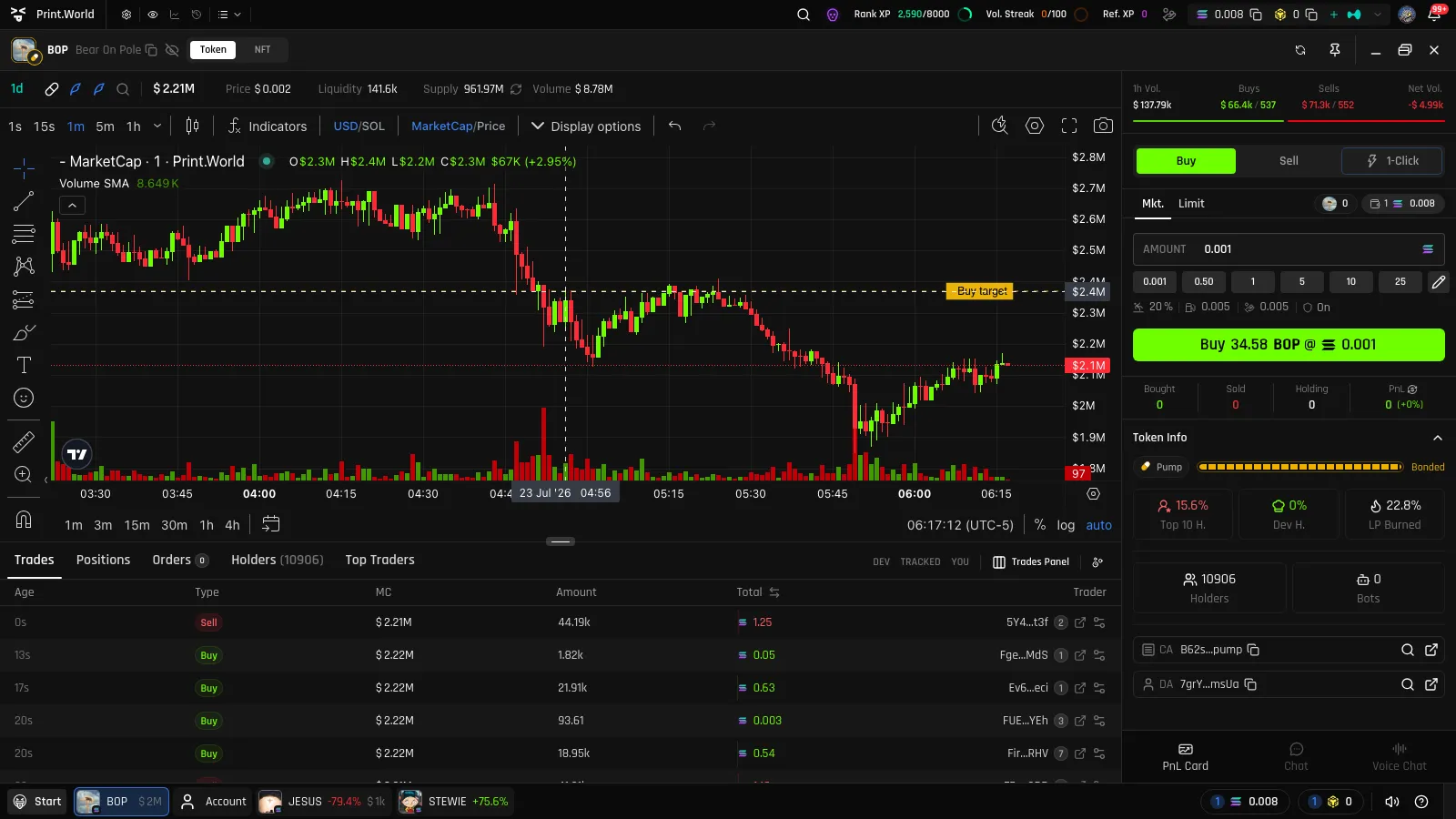Expand the wallet balance dropdown chevron
Viewport: 1456px width, 819px height.
point(1378,15)
